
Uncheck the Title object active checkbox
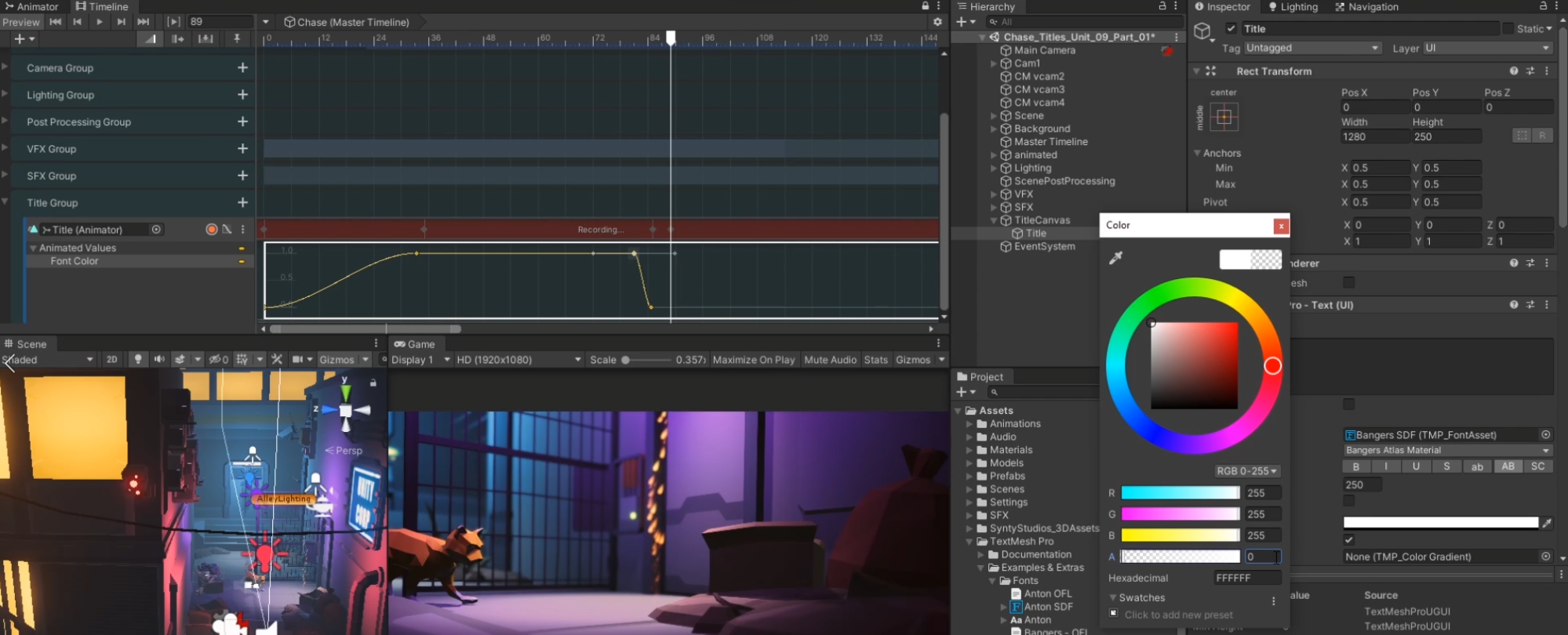pos(1231,29)
